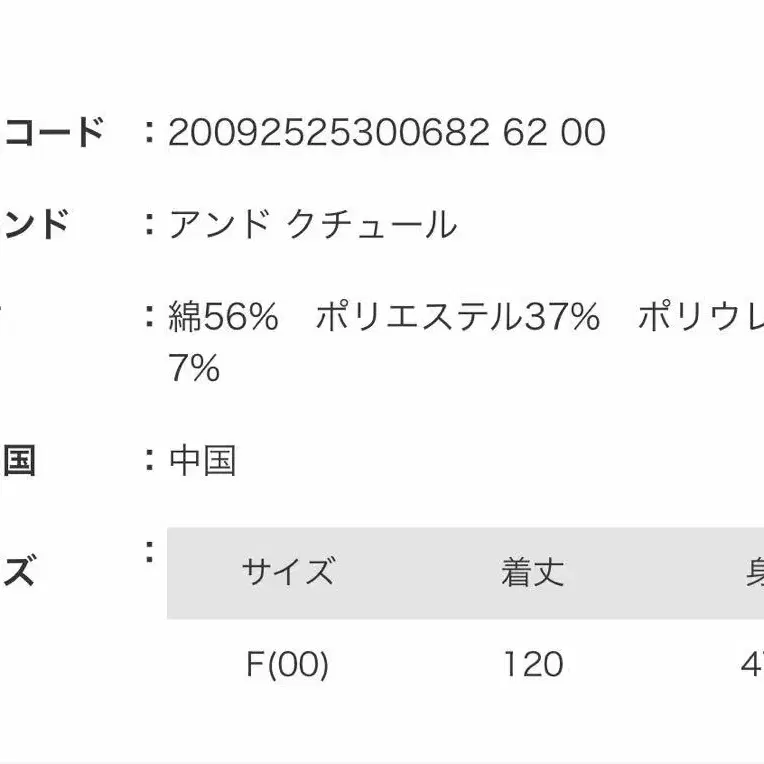Select the 120 length value cell

pos(532,664)
